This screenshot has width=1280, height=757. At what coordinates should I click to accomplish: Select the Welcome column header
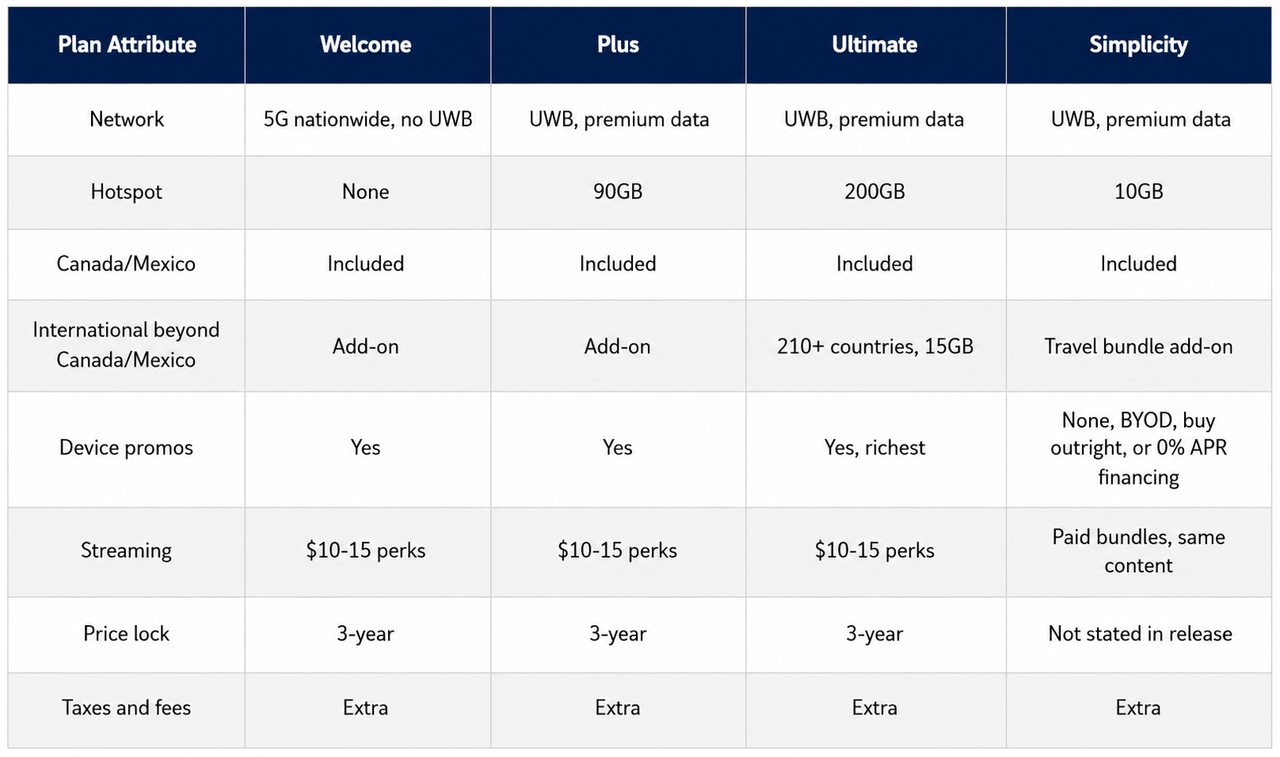366,45
